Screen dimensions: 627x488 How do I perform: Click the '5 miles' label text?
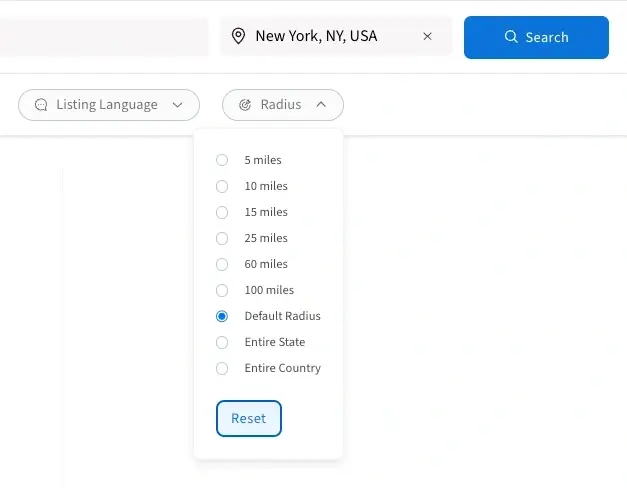click(x=263, y=160)
